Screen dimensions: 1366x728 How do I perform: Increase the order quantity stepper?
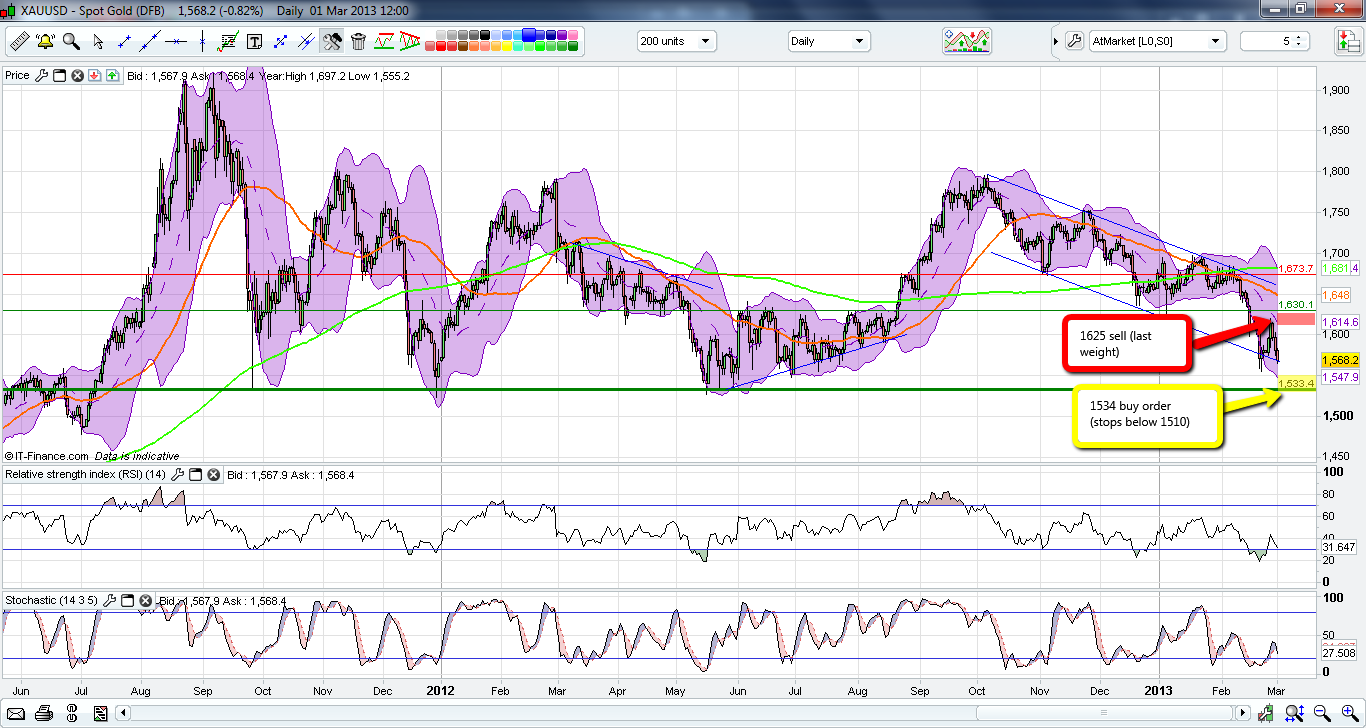tap(1299, 37)
